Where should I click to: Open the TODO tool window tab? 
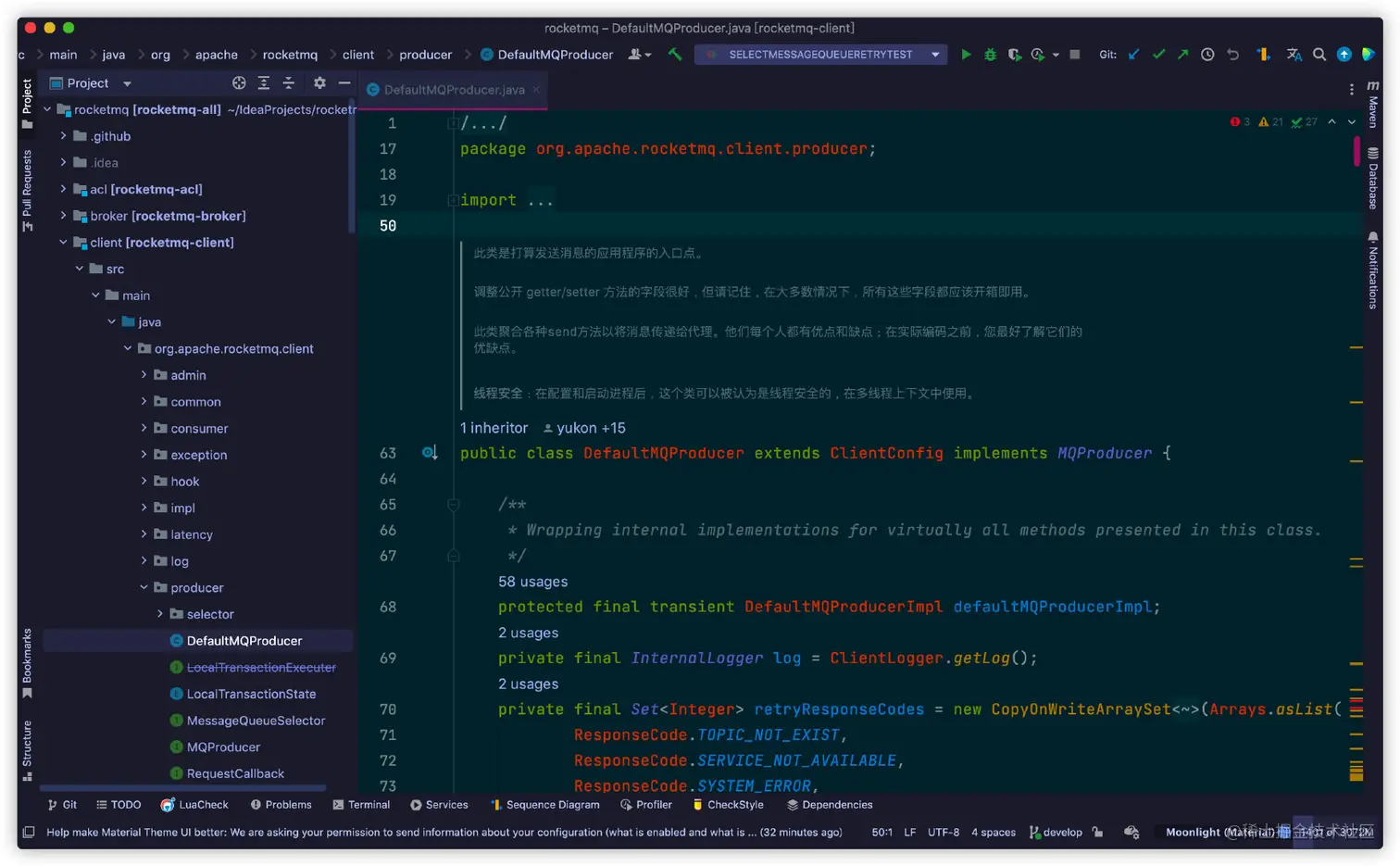[x=119, y=805]
